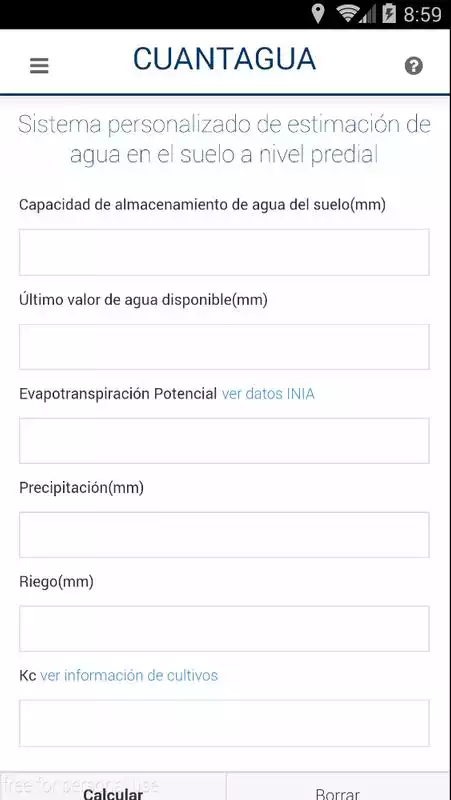Tap the battery charging icon
The width and height of the screenshot is (451, 800).
(389, 14)
